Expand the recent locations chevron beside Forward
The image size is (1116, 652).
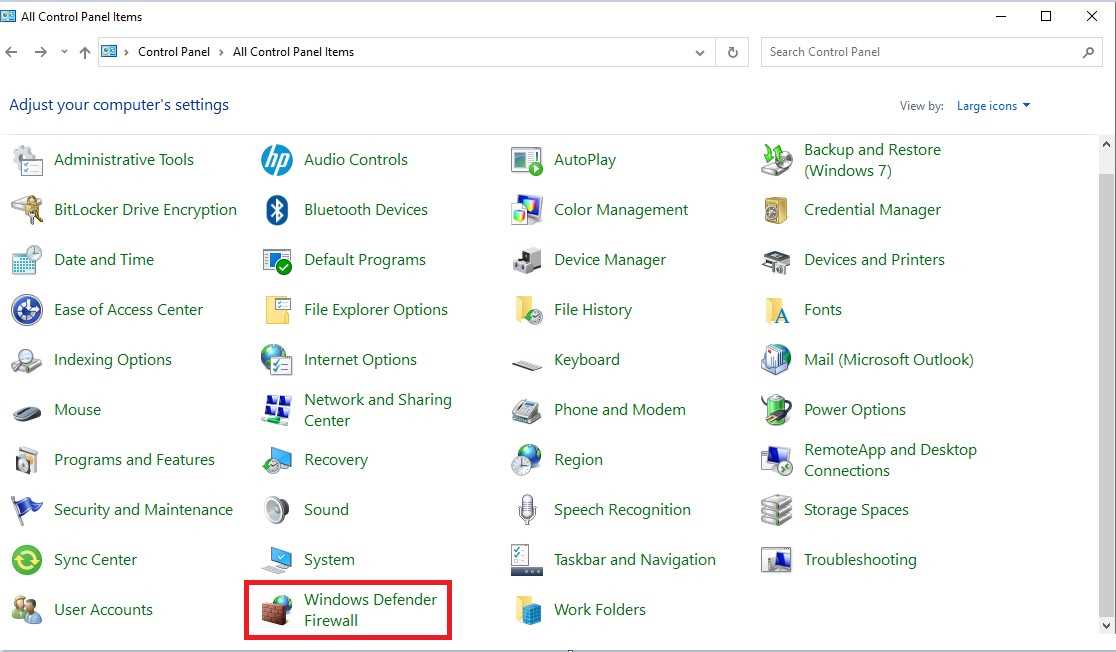pyautogui.click(x=64, y=52)
